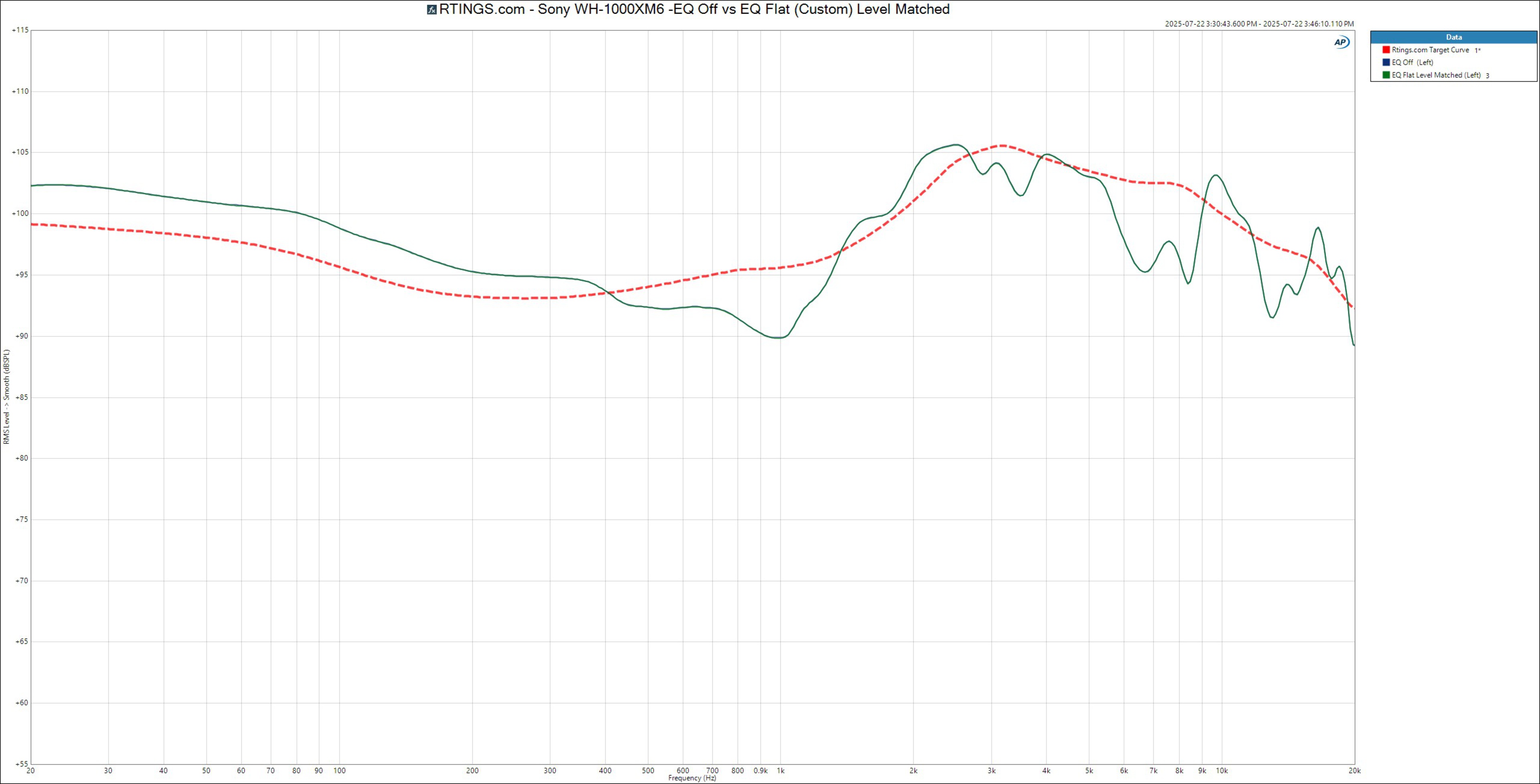Click the +115 value on the Y axis
1540x784 pixels.
click(x=20, y=30)
